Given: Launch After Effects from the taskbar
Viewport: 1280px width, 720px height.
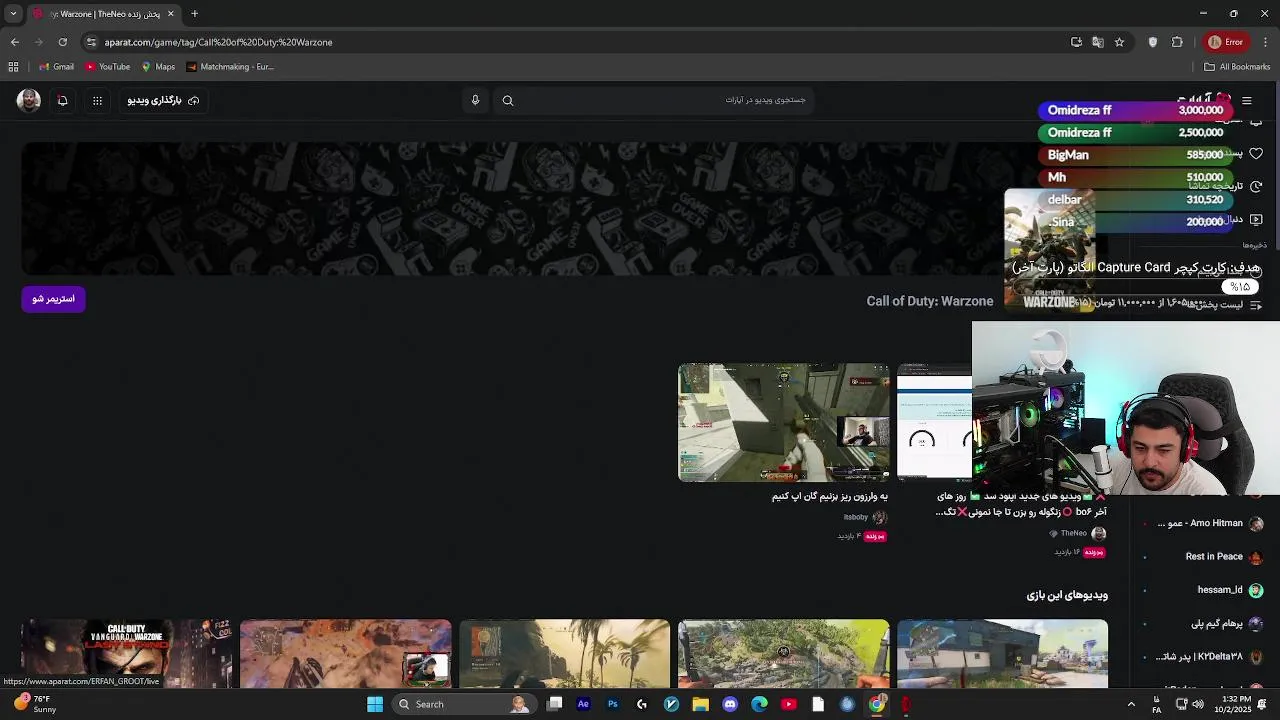Looking at the screenshot, I should click(x=584, y=704).
